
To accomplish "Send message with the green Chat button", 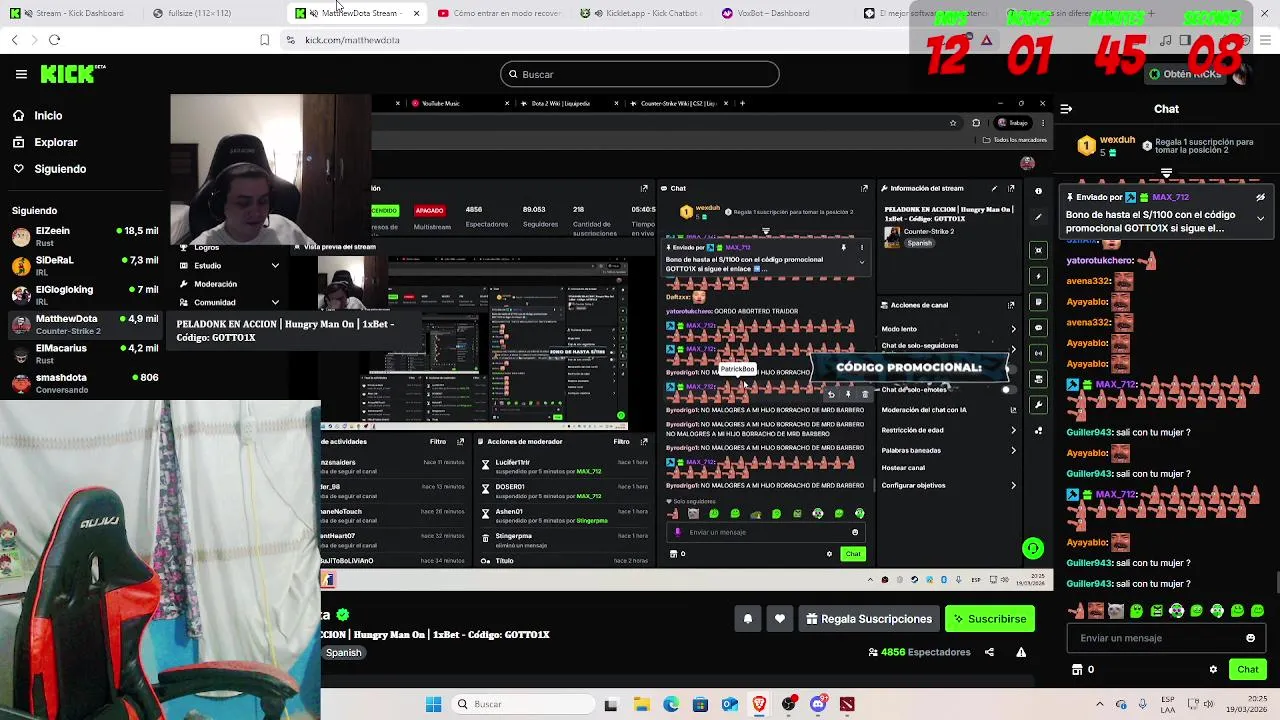I will (x=1248, y=670).
